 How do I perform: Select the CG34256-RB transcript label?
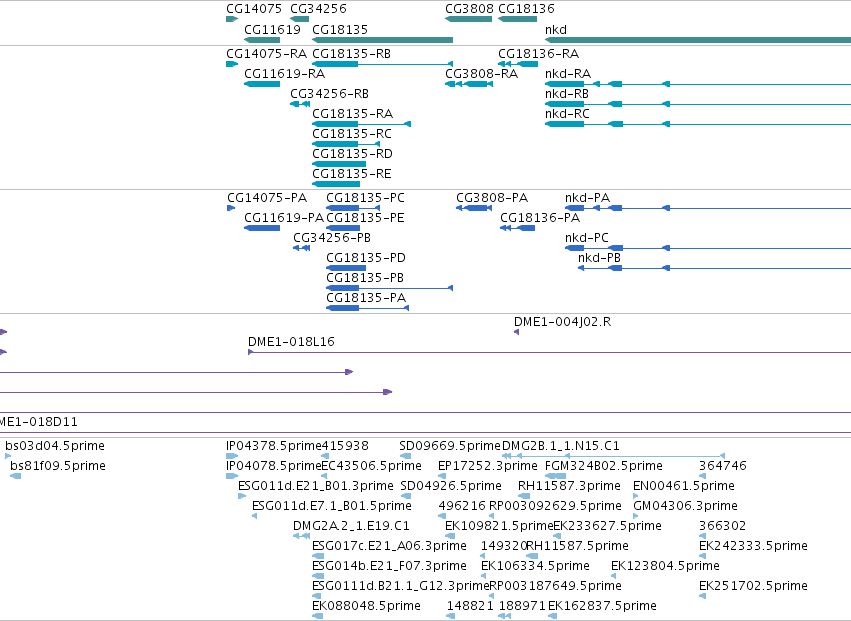pyautogui.click(x=329, y=94)
